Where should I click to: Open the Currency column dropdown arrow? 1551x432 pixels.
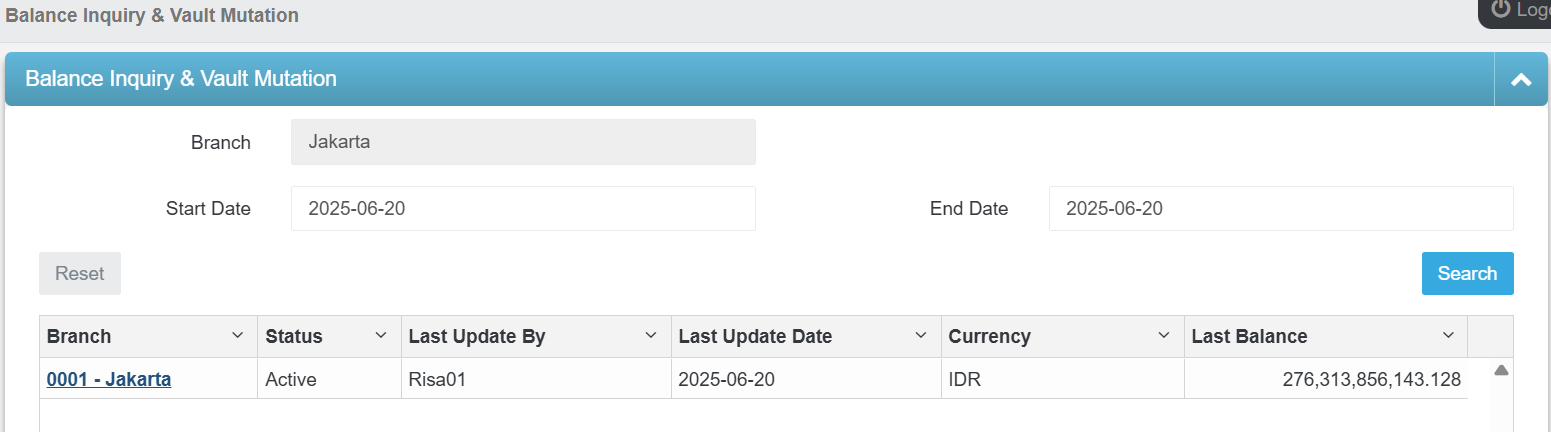pos(1163,336)
